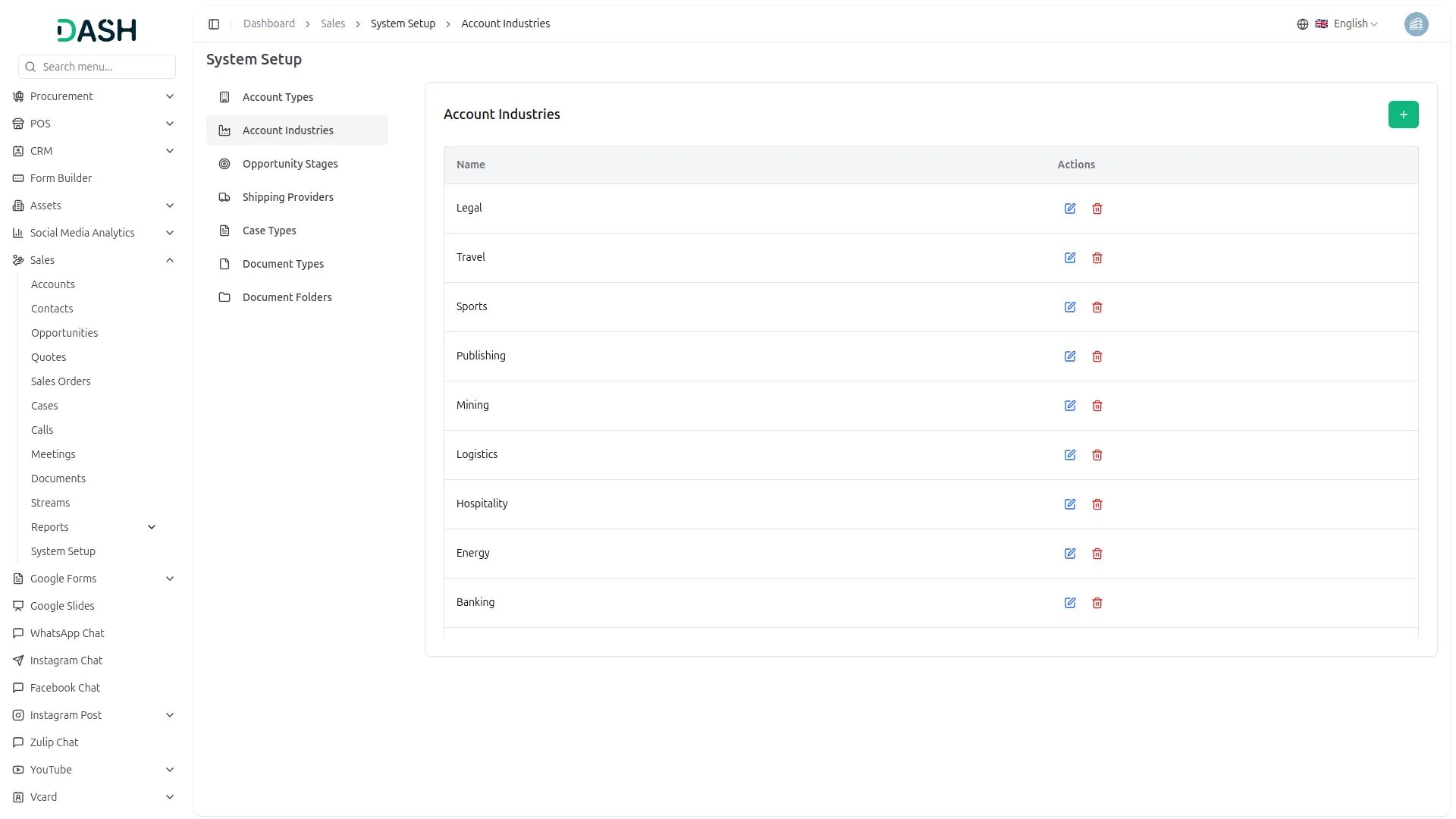Click the DASH logo
Screen dimensions: 1456x819
(97, 30)
